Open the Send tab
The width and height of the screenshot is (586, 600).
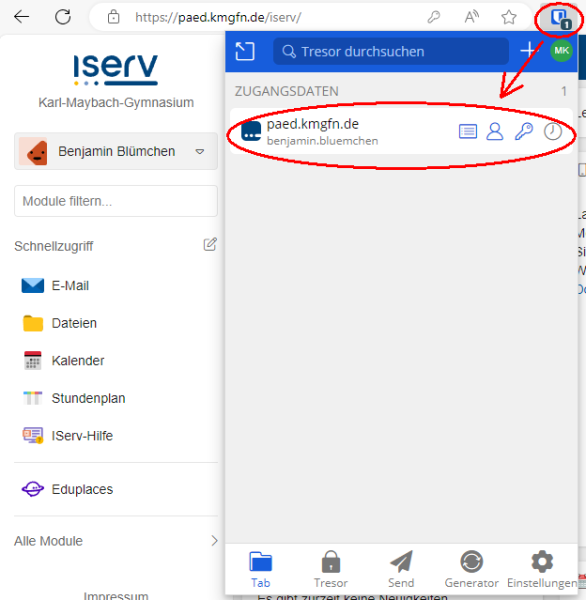click(401, 569)
